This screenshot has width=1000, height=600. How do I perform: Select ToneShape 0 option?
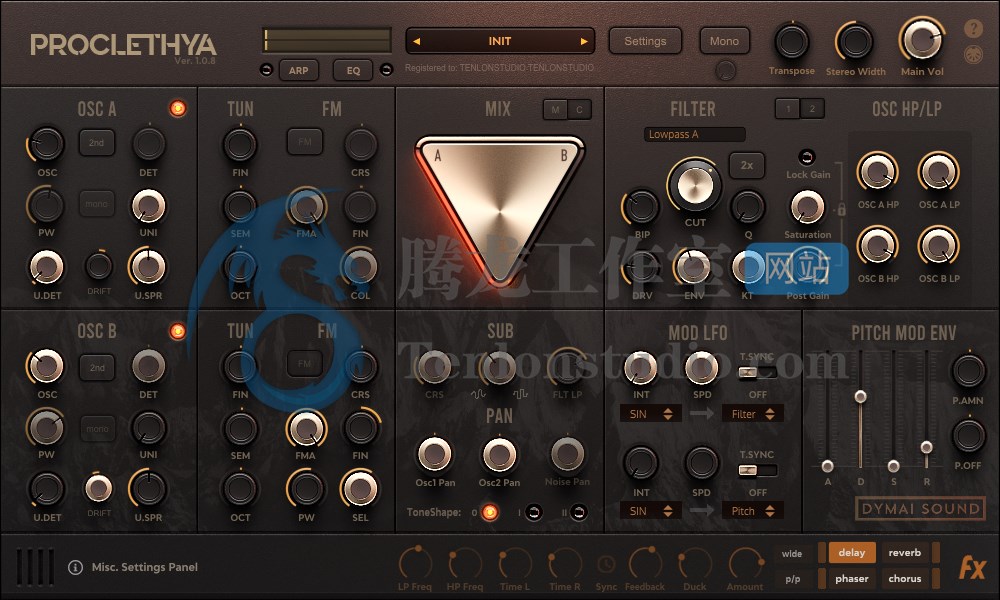(490, 512)
